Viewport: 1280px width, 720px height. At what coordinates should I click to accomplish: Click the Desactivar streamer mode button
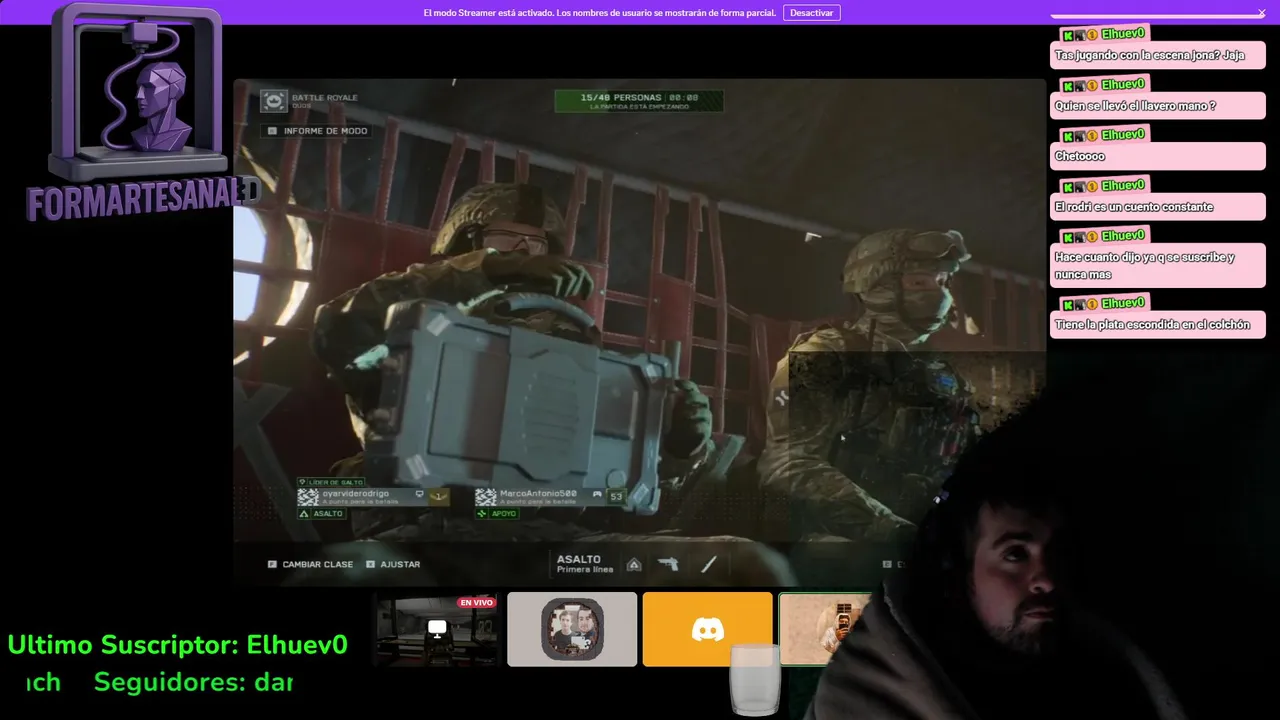tap(811, 13)
